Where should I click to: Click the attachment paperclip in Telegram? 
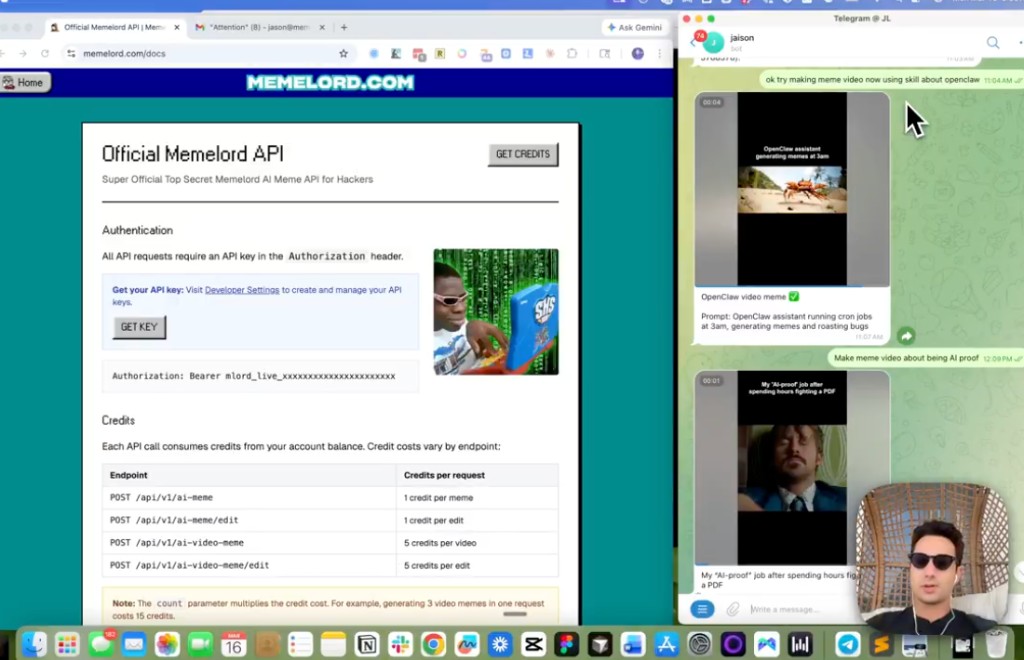(732, 609)
